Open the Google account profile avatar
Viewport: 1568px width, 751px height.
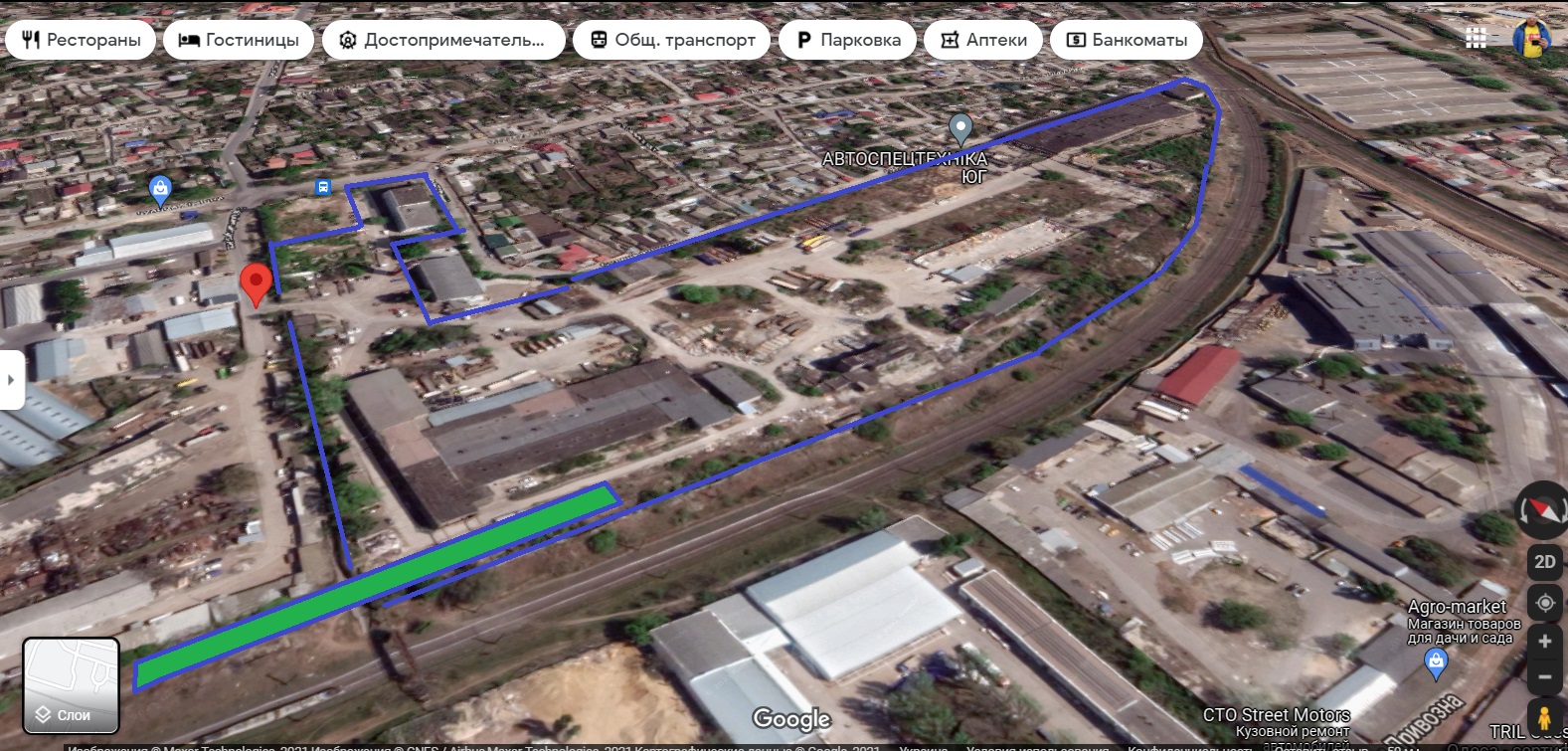pyautogui.click(x=1530, y=39)
